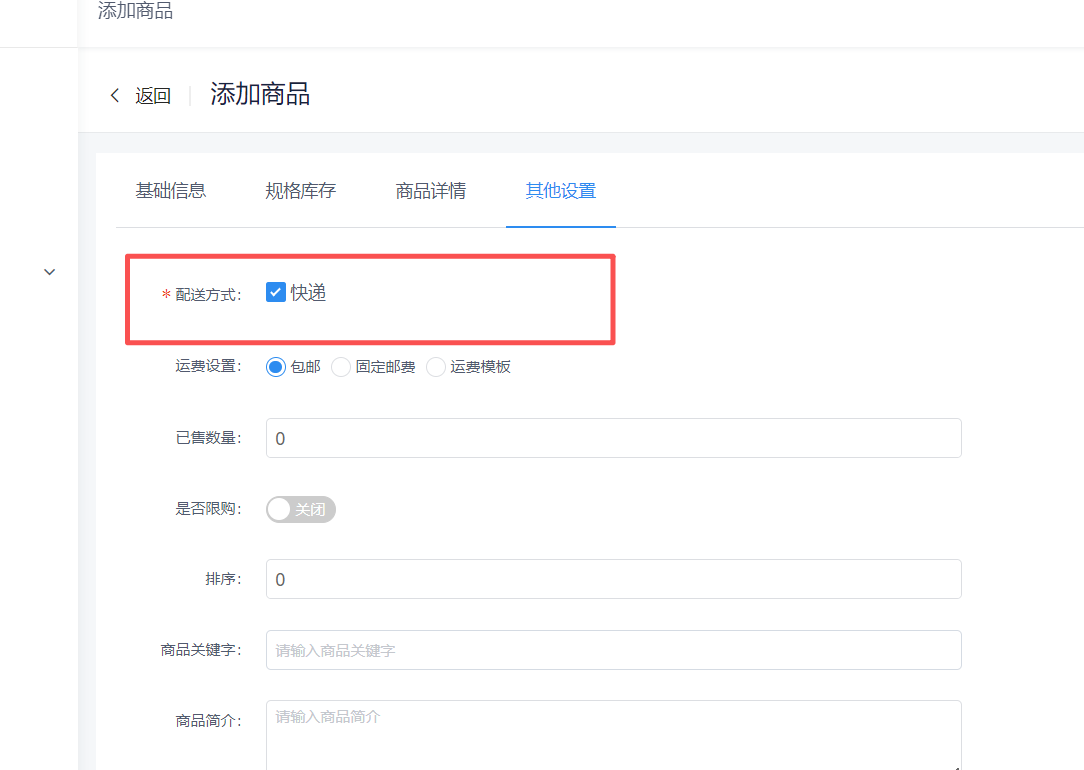Go to the 商品详情 tab

click(x=431, y=191)
